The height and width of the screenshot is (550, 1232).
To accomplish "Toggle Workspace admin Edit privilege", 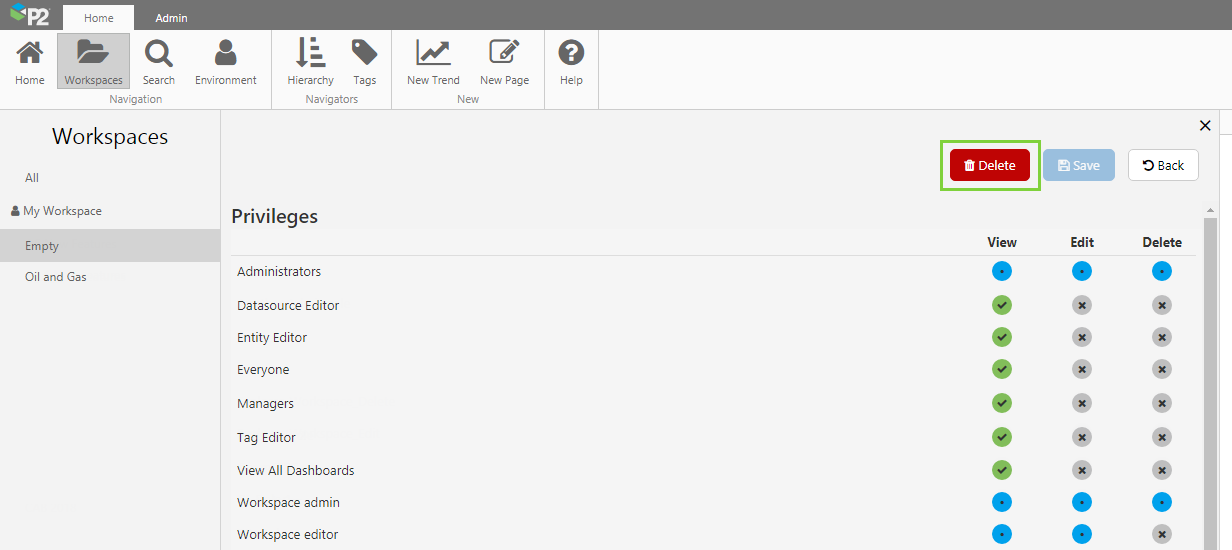I will tap(1082, 502).
